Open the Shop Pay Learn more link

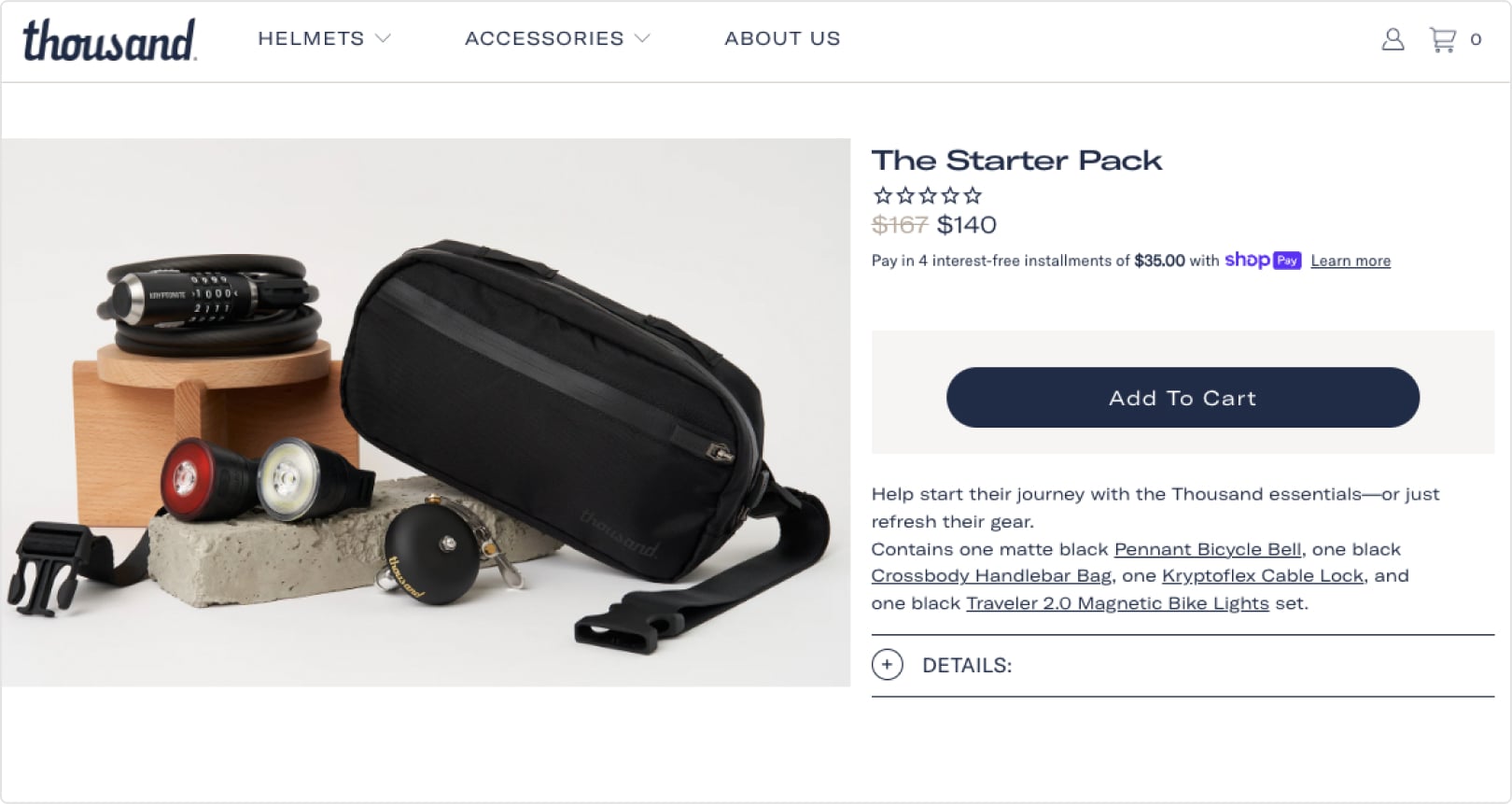1351,261
